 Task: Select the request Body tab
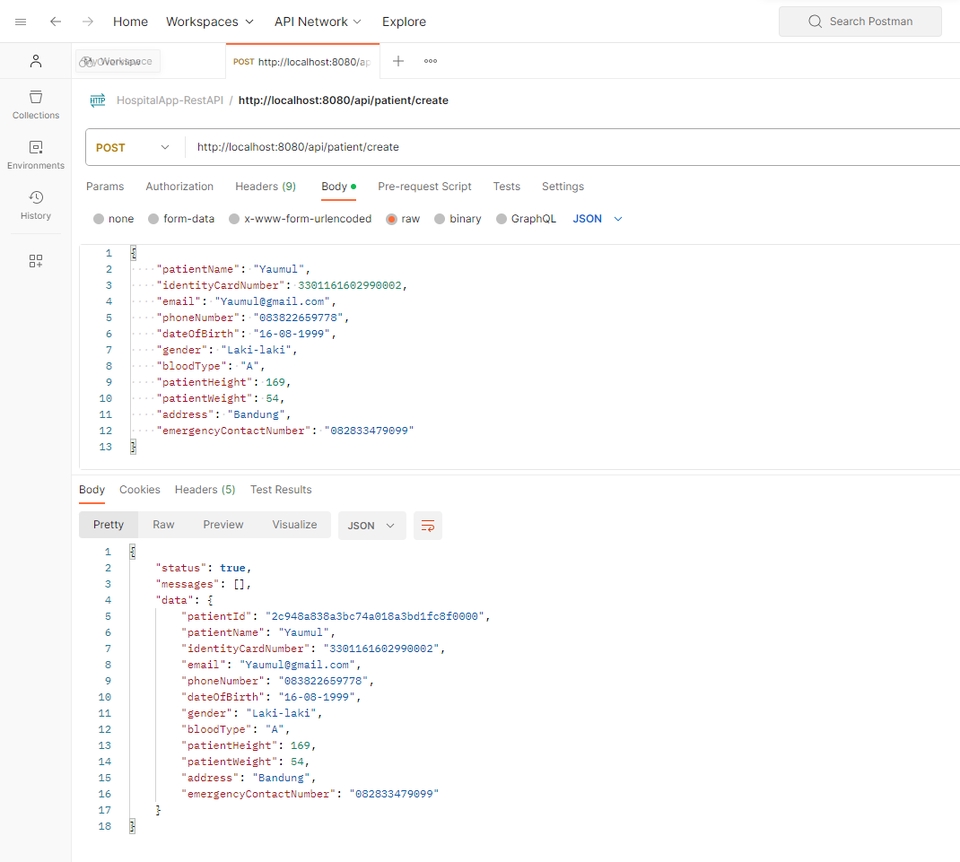339,187
